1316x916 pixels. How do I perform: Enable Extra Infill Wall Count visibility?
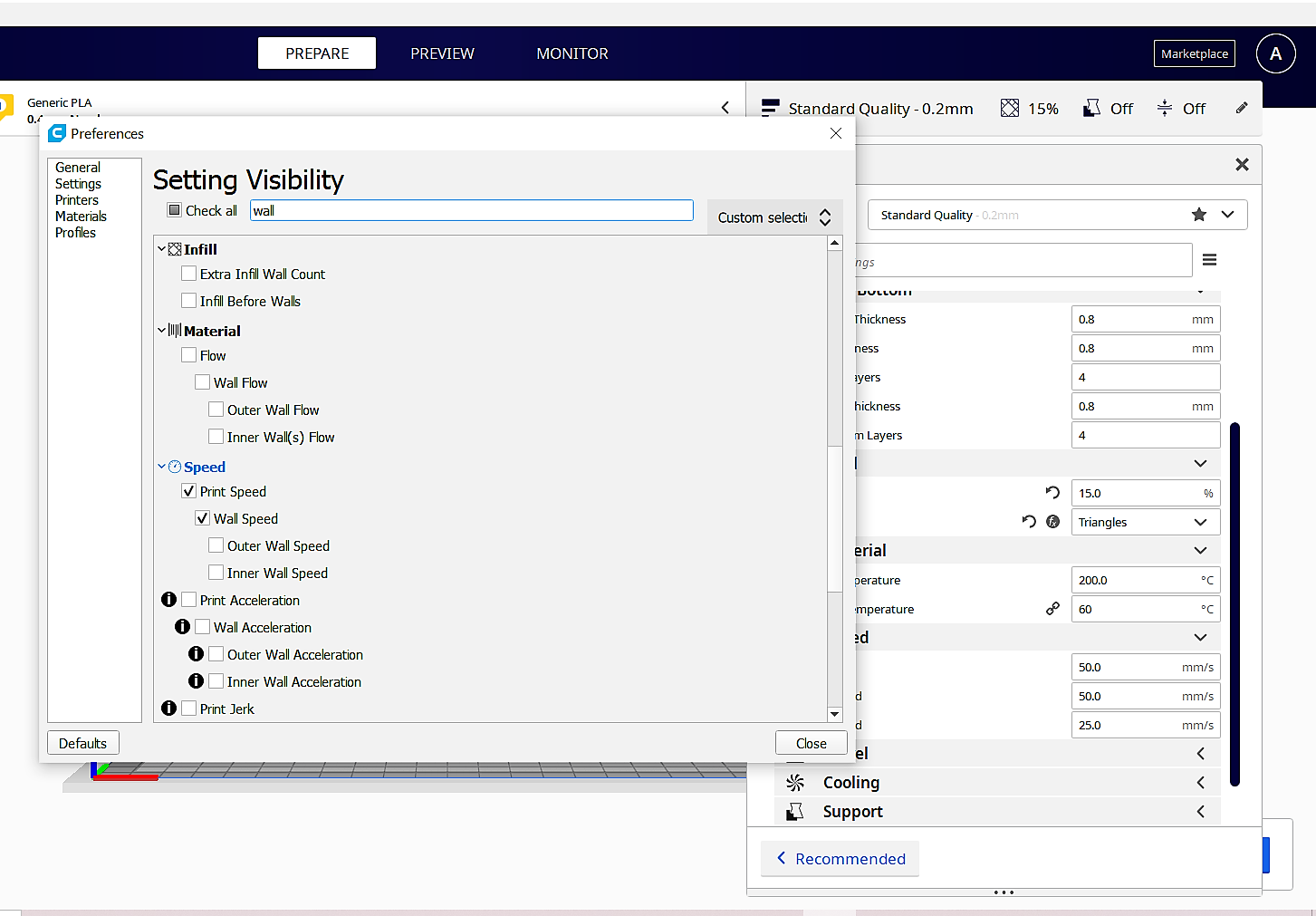point(188,273)
